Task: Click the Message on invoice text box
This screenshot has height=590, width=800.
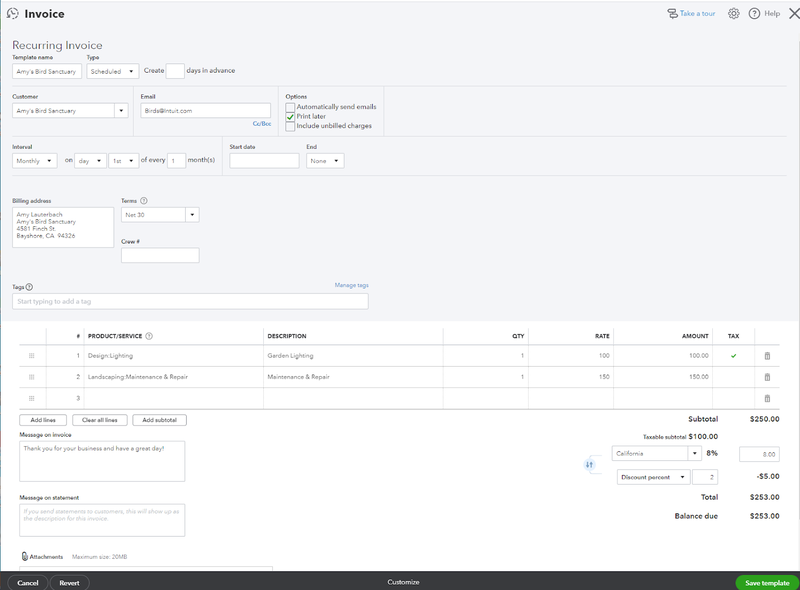Action: pos(102,461)
